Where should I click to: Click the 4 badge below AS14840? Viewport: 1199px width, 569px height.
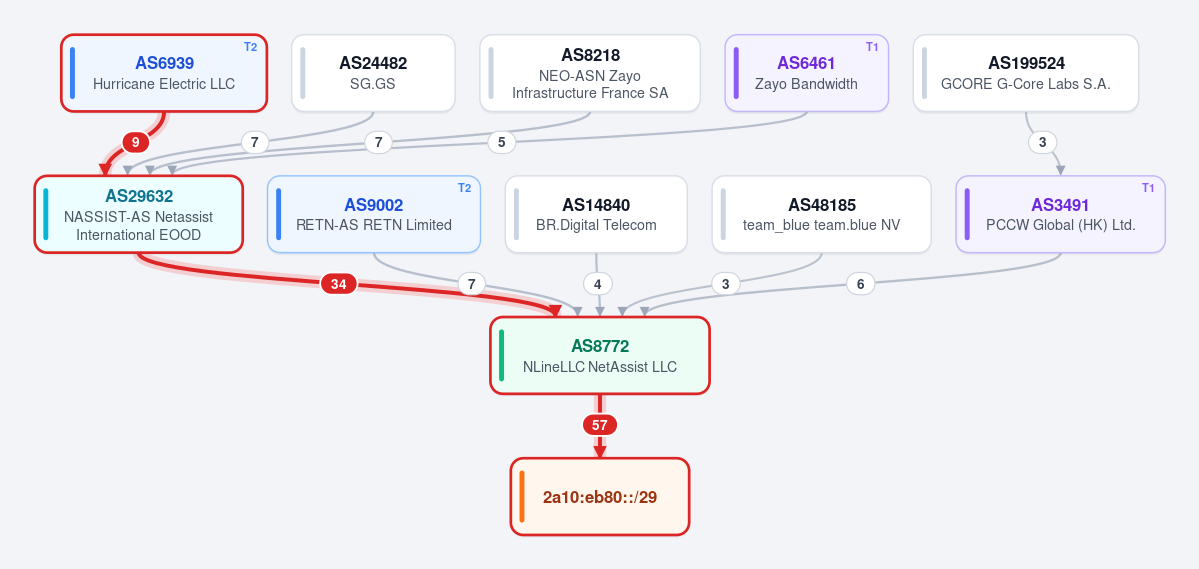(x=597, y=284)
